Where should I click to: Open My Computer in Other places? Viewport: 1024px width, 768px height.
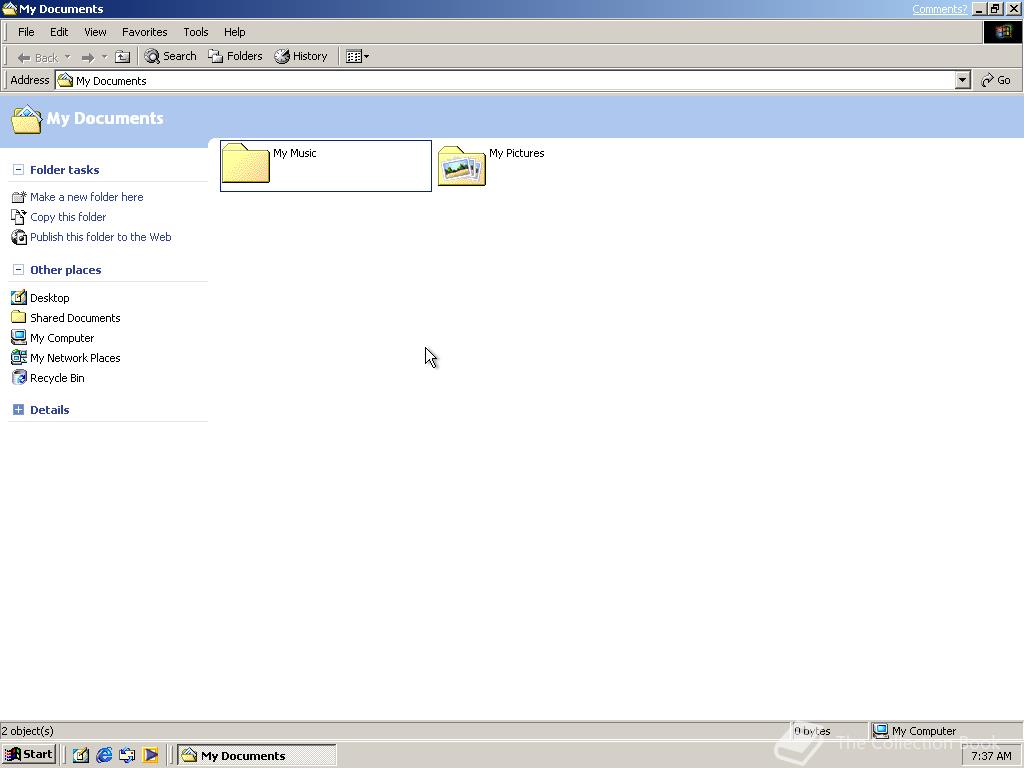62,338
